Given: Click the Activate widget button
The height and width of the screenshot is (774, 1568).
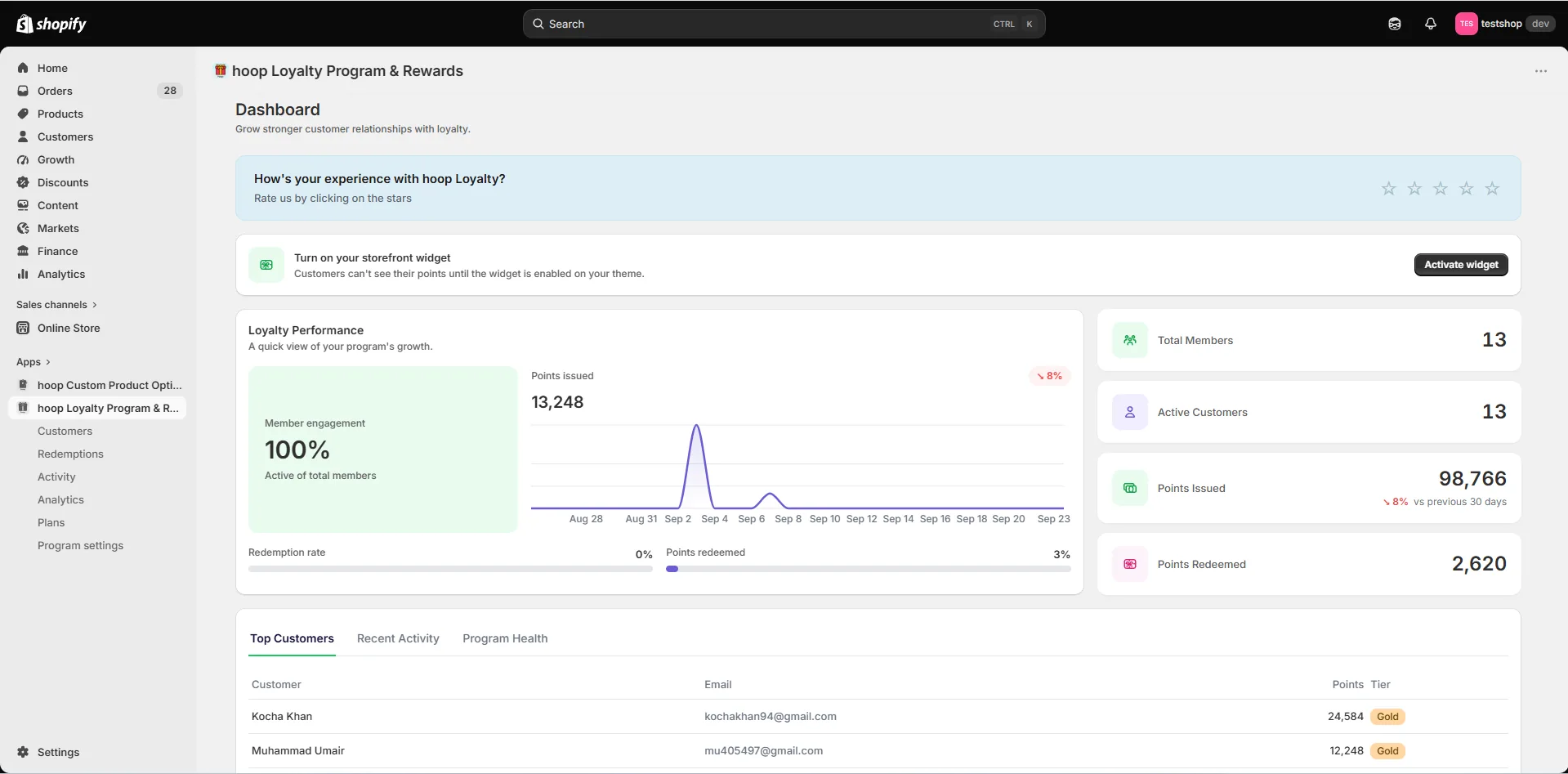Looking at the screenshot, I should pyautogui.click(x=1461, y=265).
